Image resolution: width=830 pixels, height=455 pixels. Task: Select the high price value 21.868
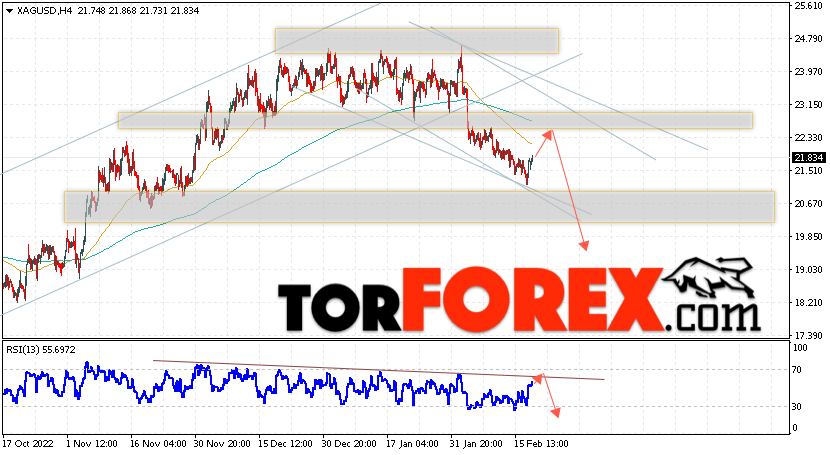[123, 11]
